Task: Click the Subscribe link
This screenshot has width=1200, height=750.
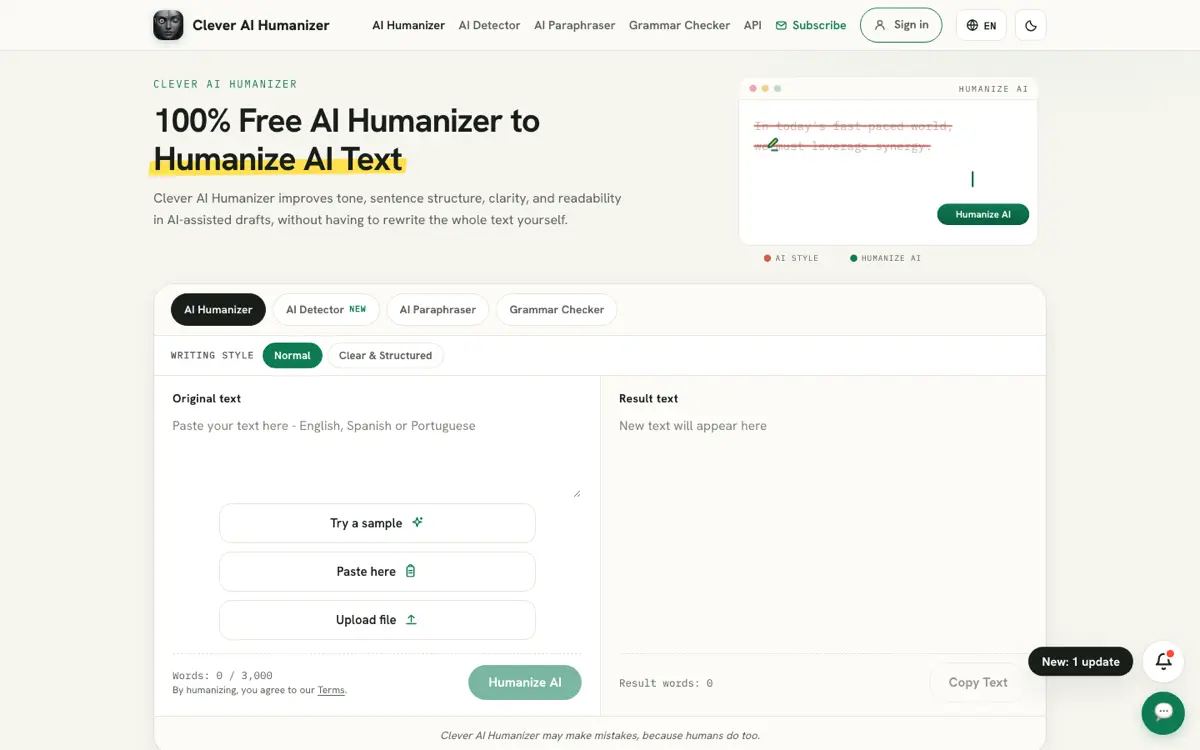Action: [811, 25]
